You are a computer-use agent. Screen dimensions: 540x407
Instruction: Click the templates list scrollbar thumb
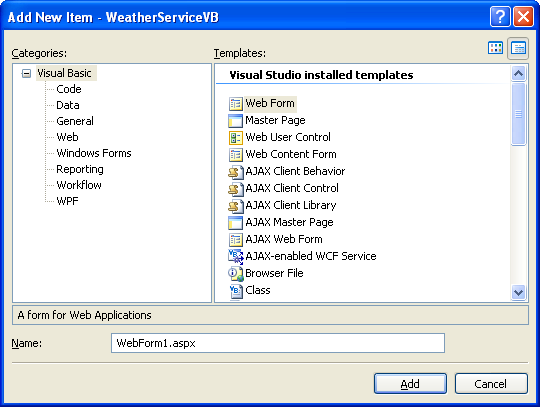pyautogui.click(x=518, y=114)
